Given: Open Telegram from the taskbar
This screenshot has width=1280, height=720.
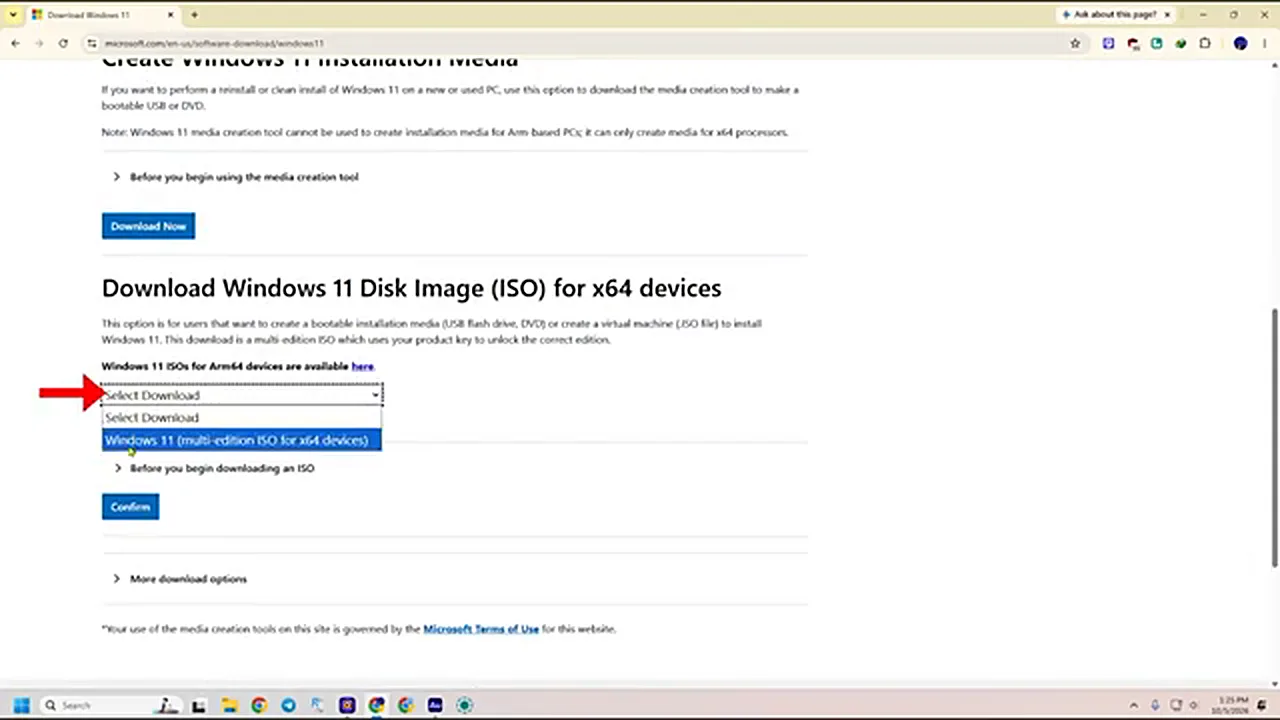Looking at the screenshot, I should (x=288, y=705).
